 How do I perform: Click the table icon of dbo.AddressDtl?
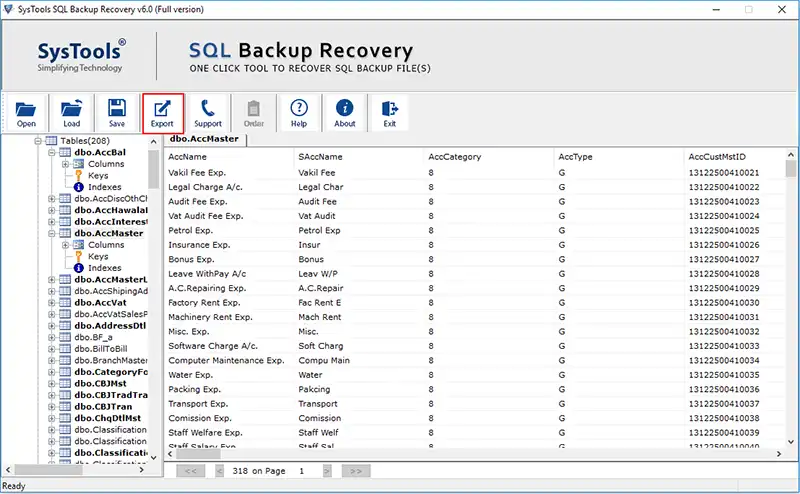click(x=65, y=326)
